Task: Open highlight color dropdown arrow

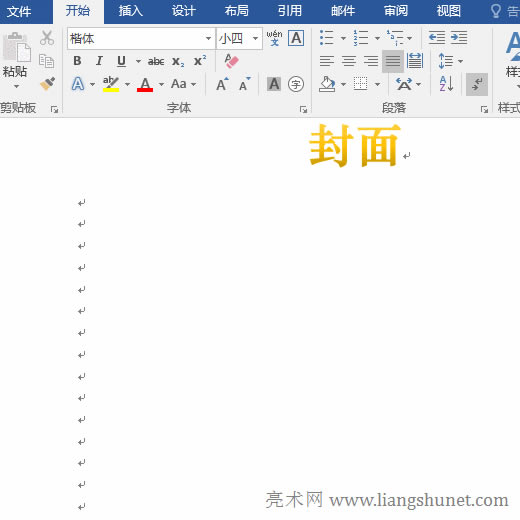Action: pos(127,84)
